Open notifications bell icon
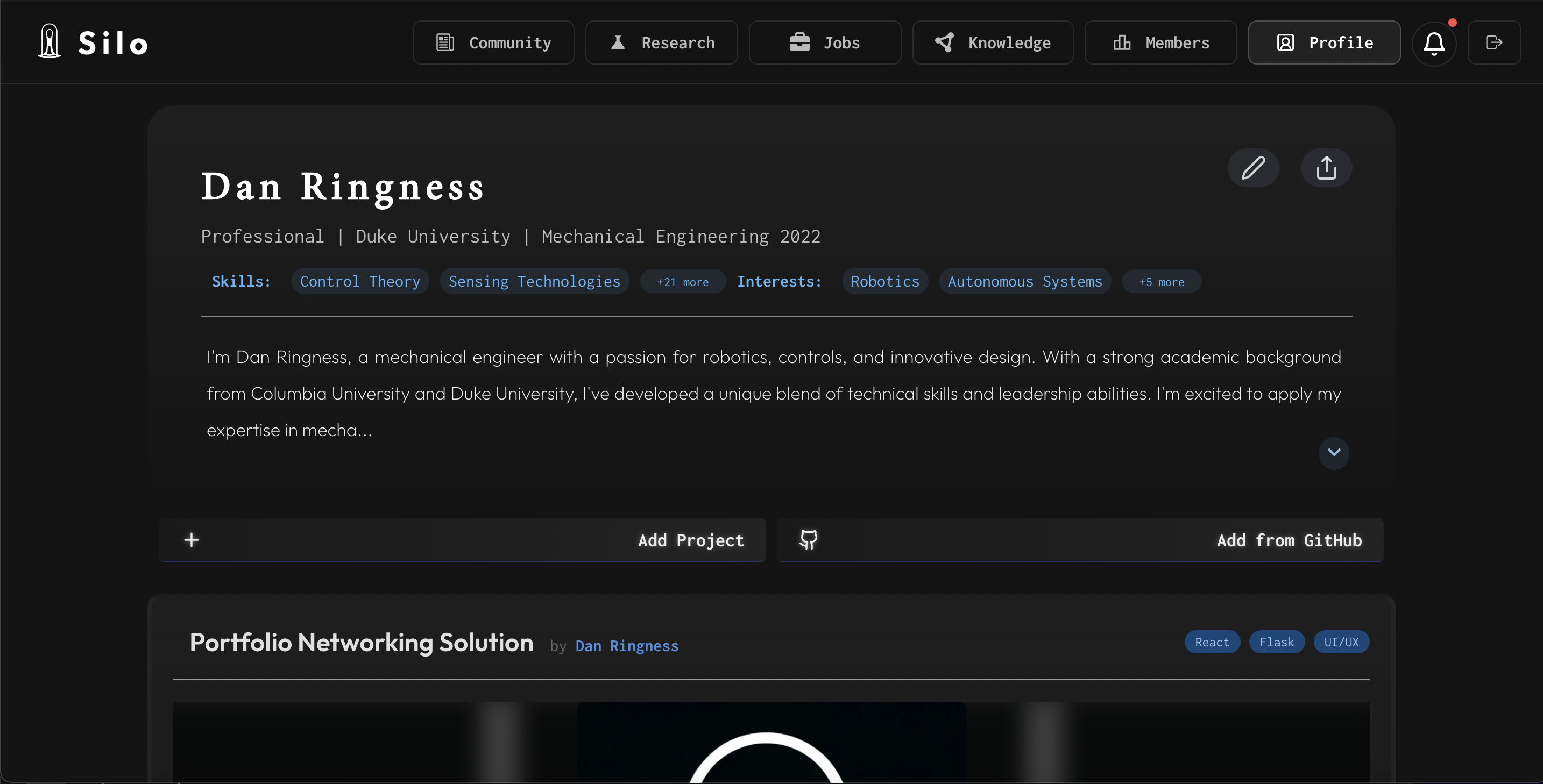This screenshot has width=1543, height=784. (x=1433, y=42)
